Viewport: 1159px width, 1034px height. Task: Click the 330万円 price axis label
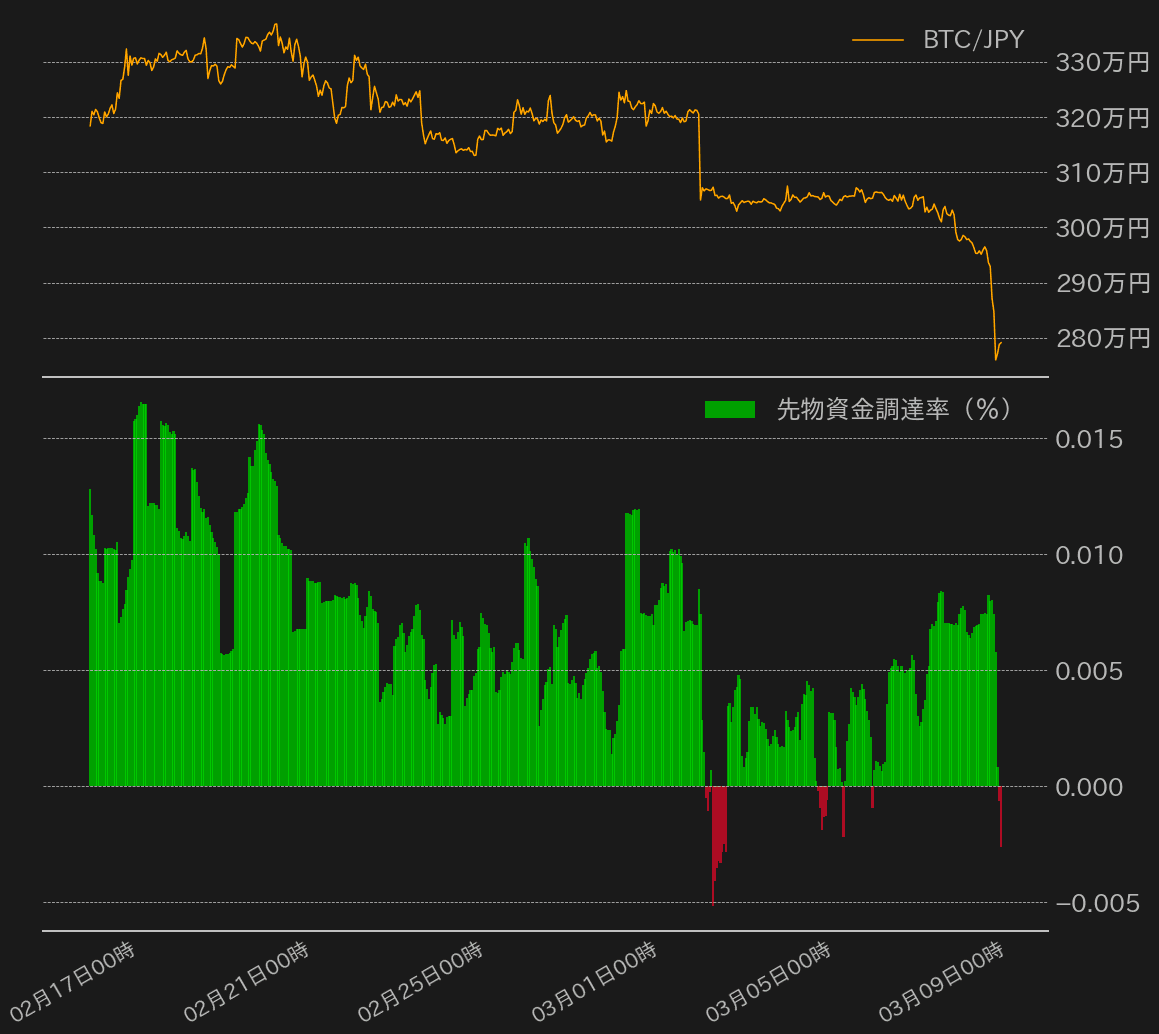(1102, 64)
